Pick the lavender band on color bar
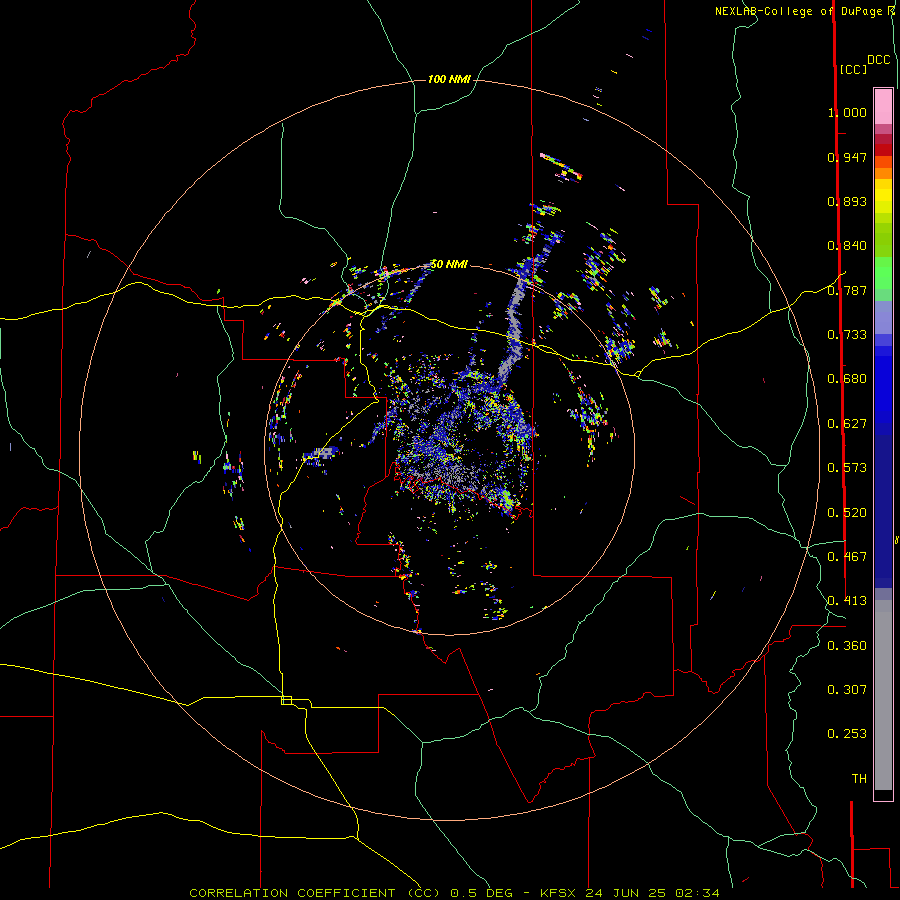Screen dimensions: 900x900 (883, 317)
